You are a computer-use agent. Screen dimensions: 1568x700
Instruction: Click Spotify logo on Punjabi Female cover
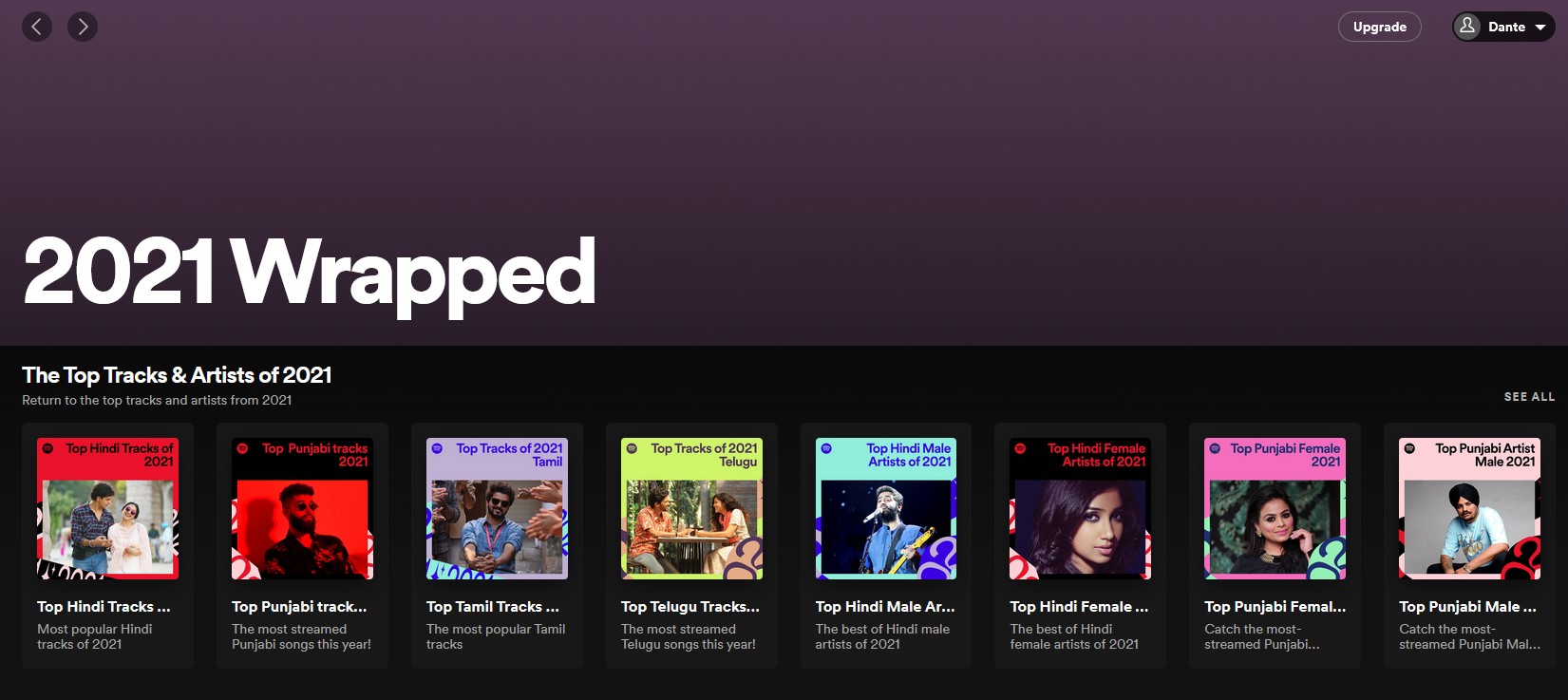(1215, 448)
